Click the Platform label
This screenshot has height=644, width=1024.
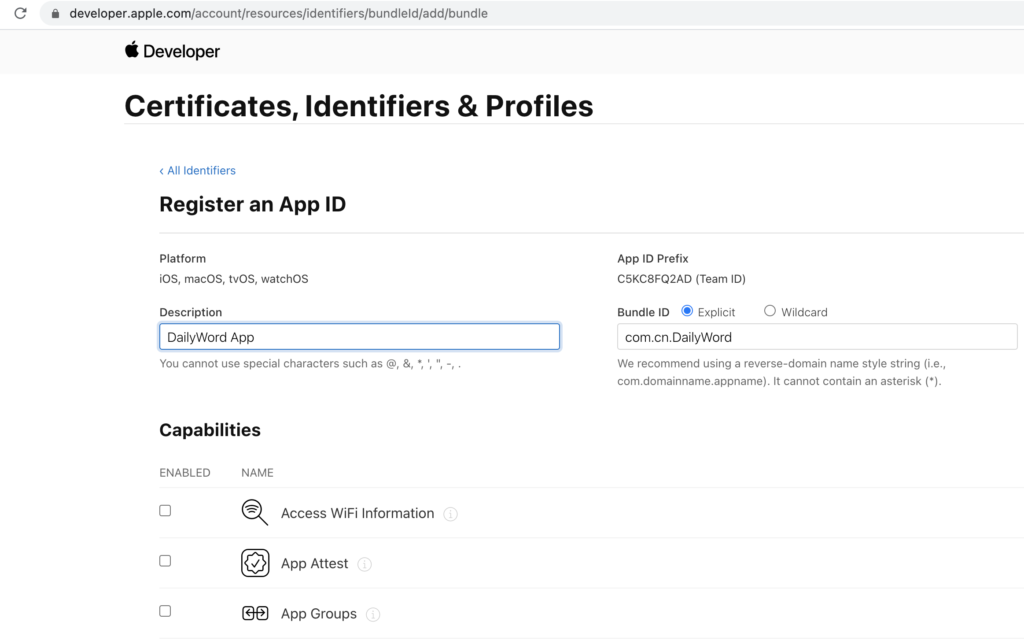point(182,259)
